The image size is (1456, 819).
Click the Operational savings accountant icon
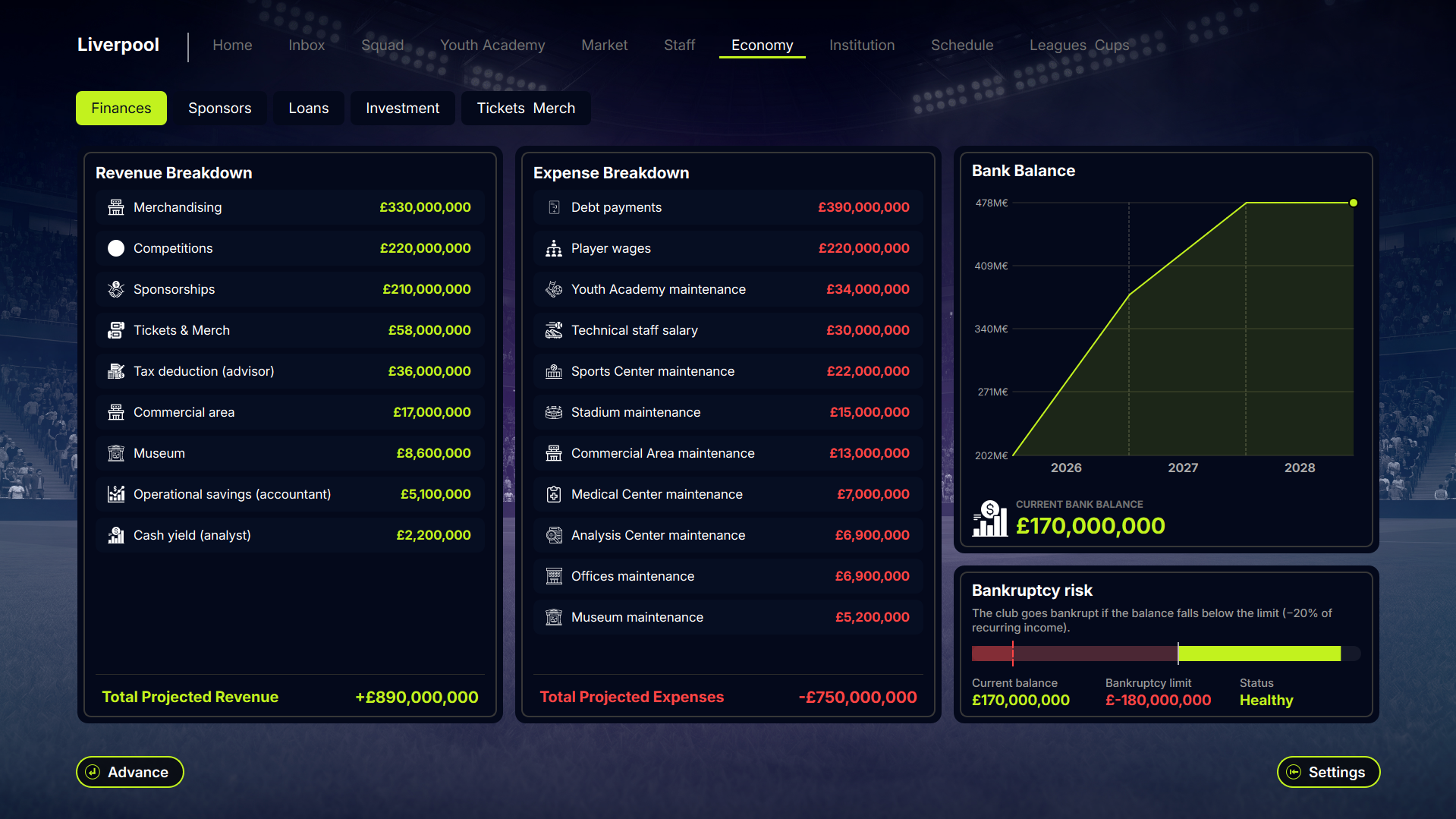(x=116, y=494)
